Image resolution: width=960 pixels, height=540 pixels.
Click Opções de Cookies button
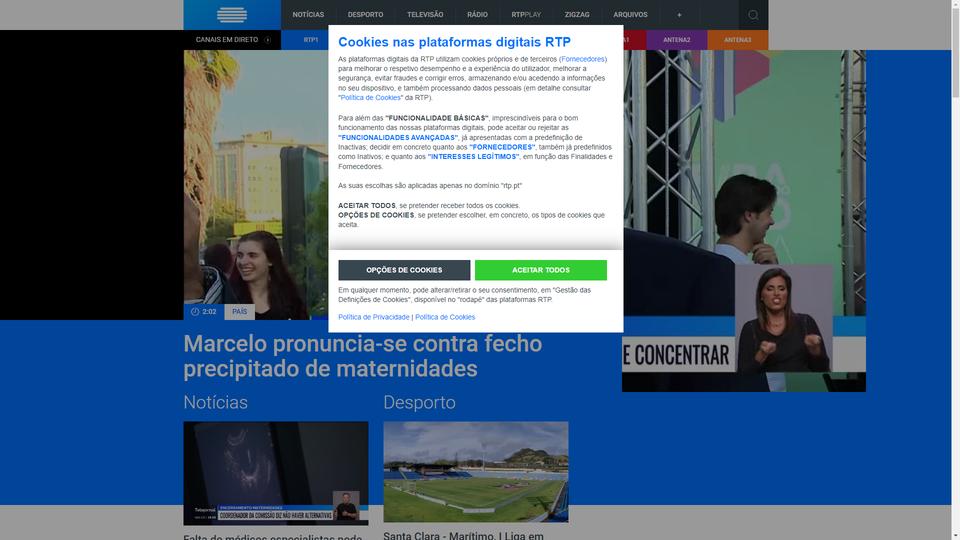[x=404, y=270]
